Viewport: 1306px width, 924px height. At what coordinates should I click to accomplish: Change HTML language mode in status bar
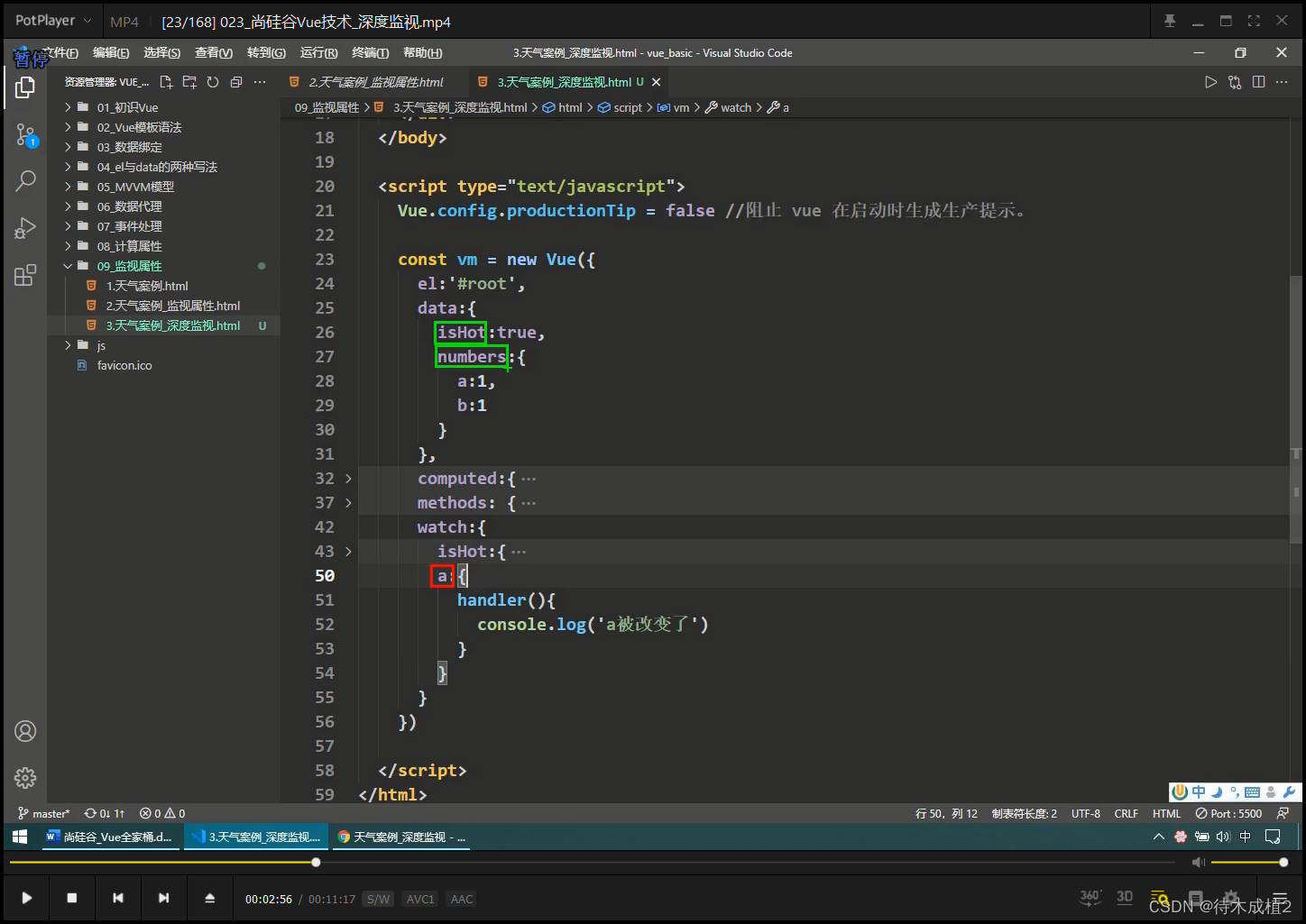tap(1166, 813)
